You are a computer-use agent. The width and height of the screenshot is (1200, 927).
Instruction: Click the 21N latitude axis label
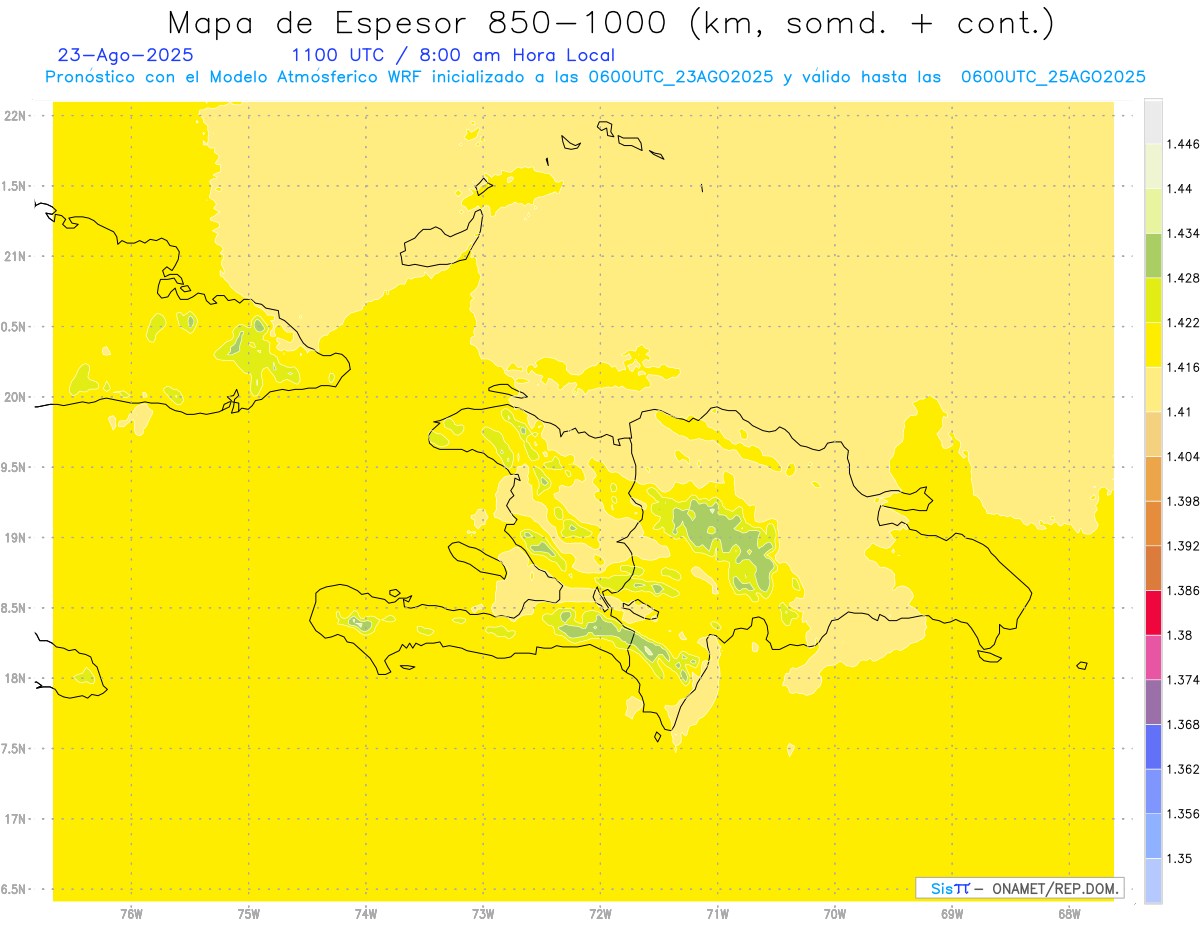click(x=16, y=257)
